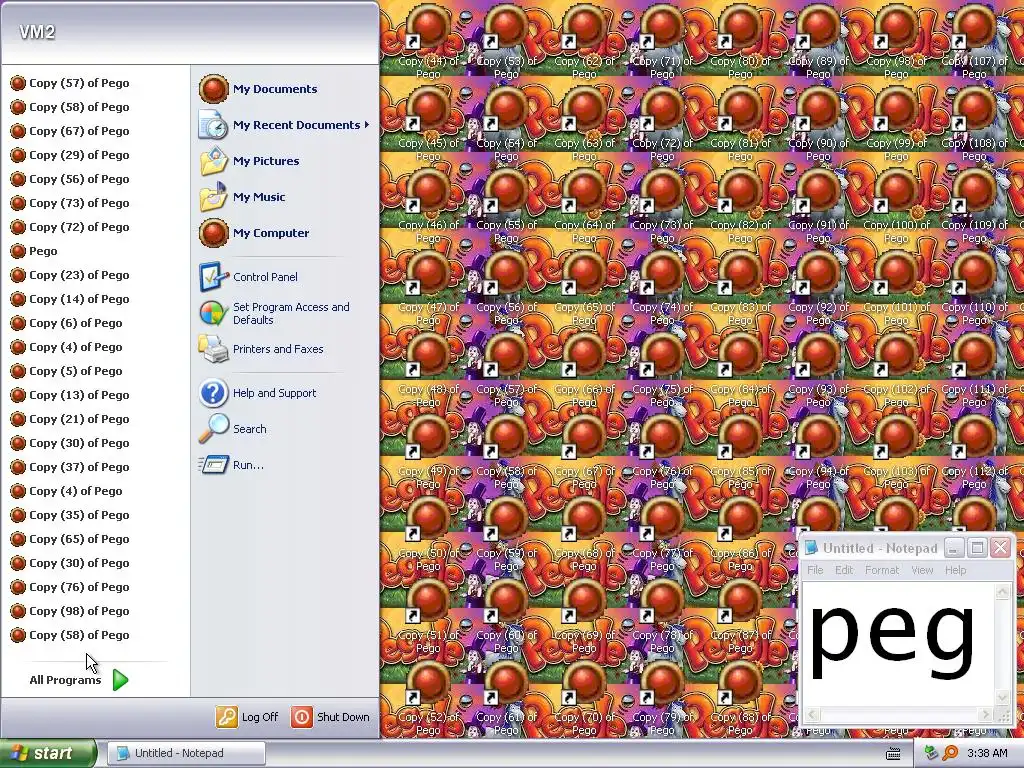
Task: Click the Log Off button
Action: tap(248, 716)
